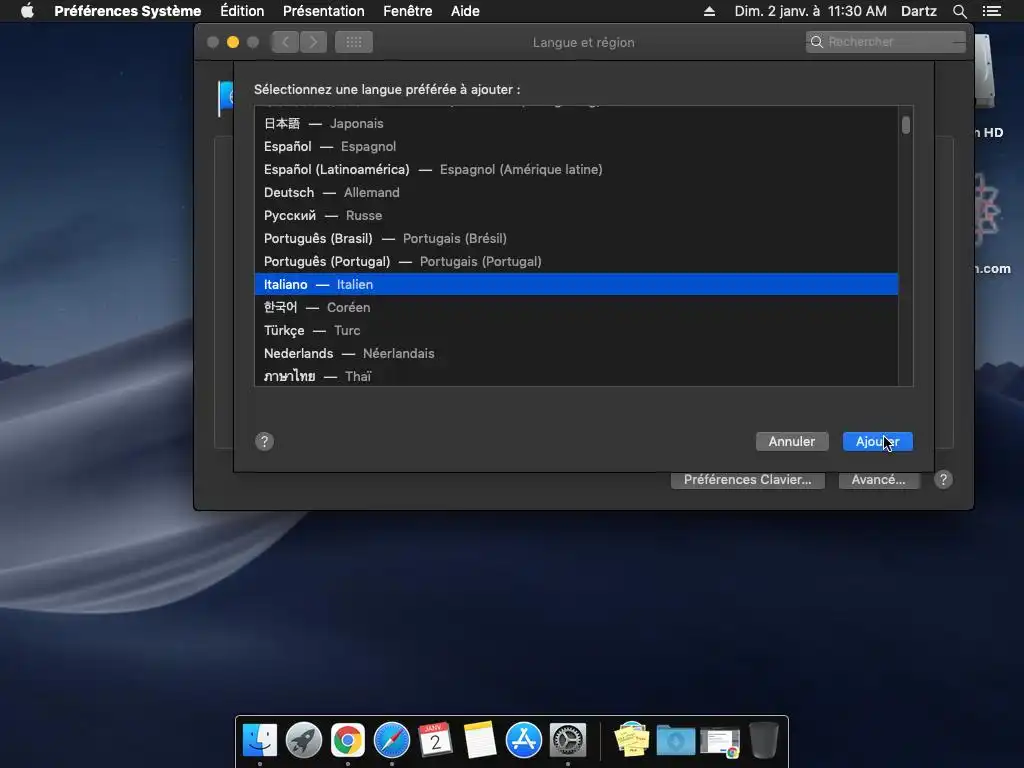
Task: Open the Trash in the Dock
Action: [763, 741]
